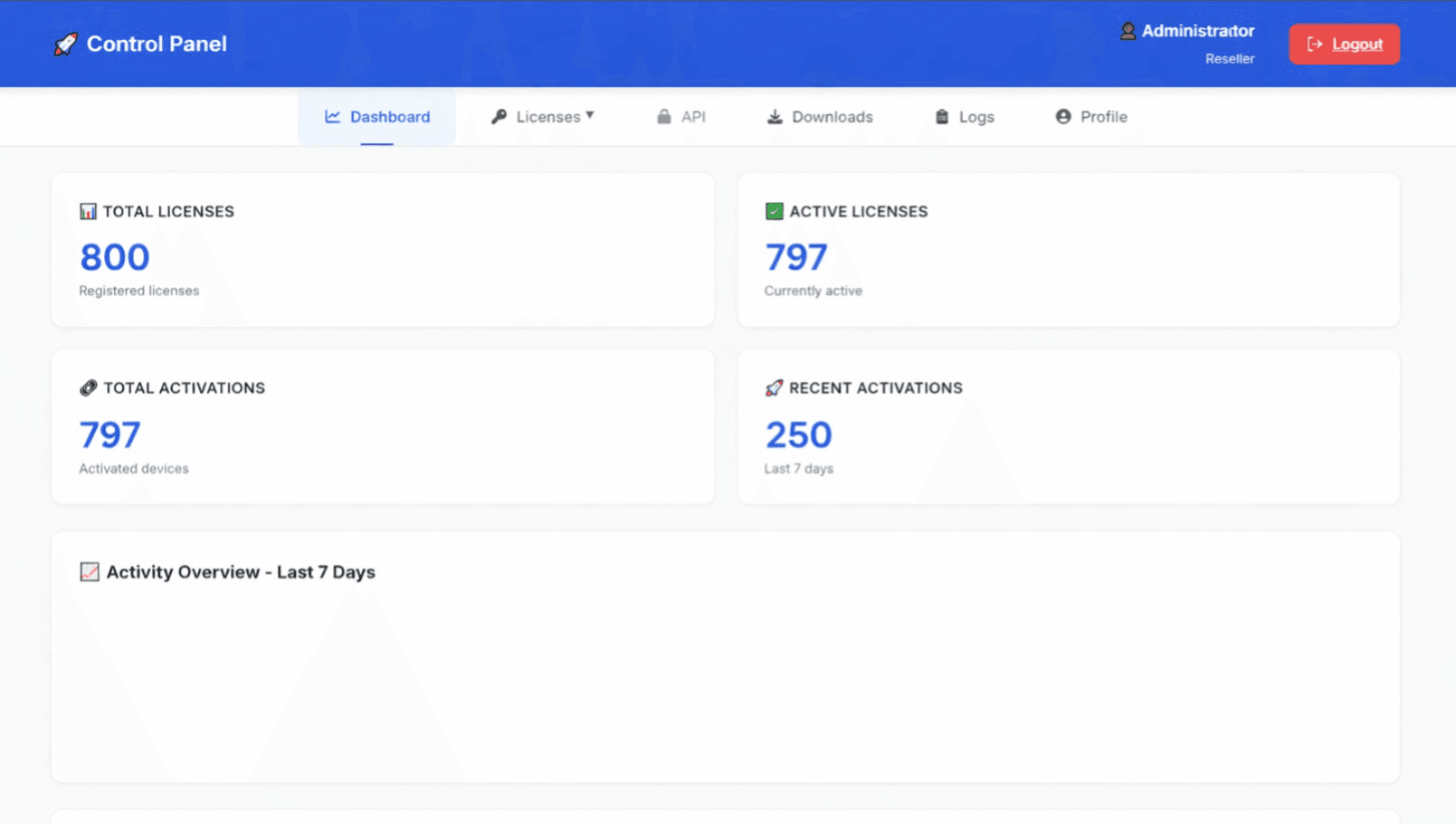Go to the Profile tab
The width and height of the screenshot is (1456, 824).
point(1103,117)
